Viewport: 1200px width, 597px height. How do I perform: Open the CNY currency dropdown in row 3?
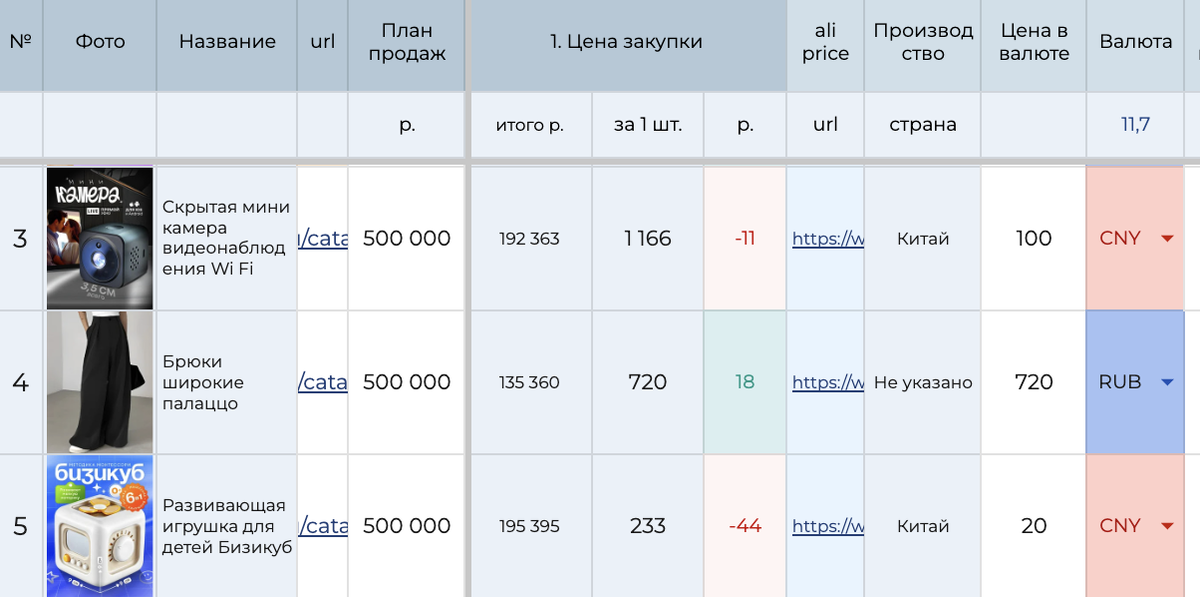click(1166, 239)
